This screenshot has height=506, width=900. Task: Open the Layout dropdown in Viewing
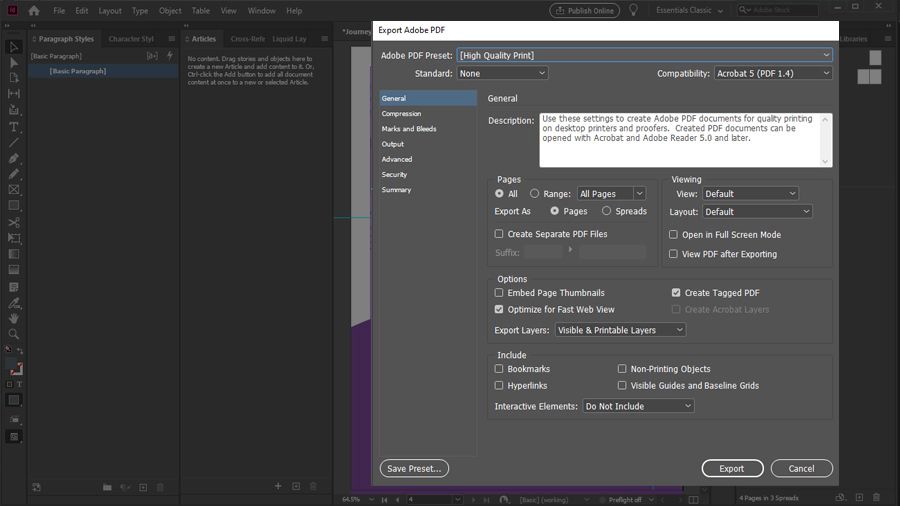(757, 212)
